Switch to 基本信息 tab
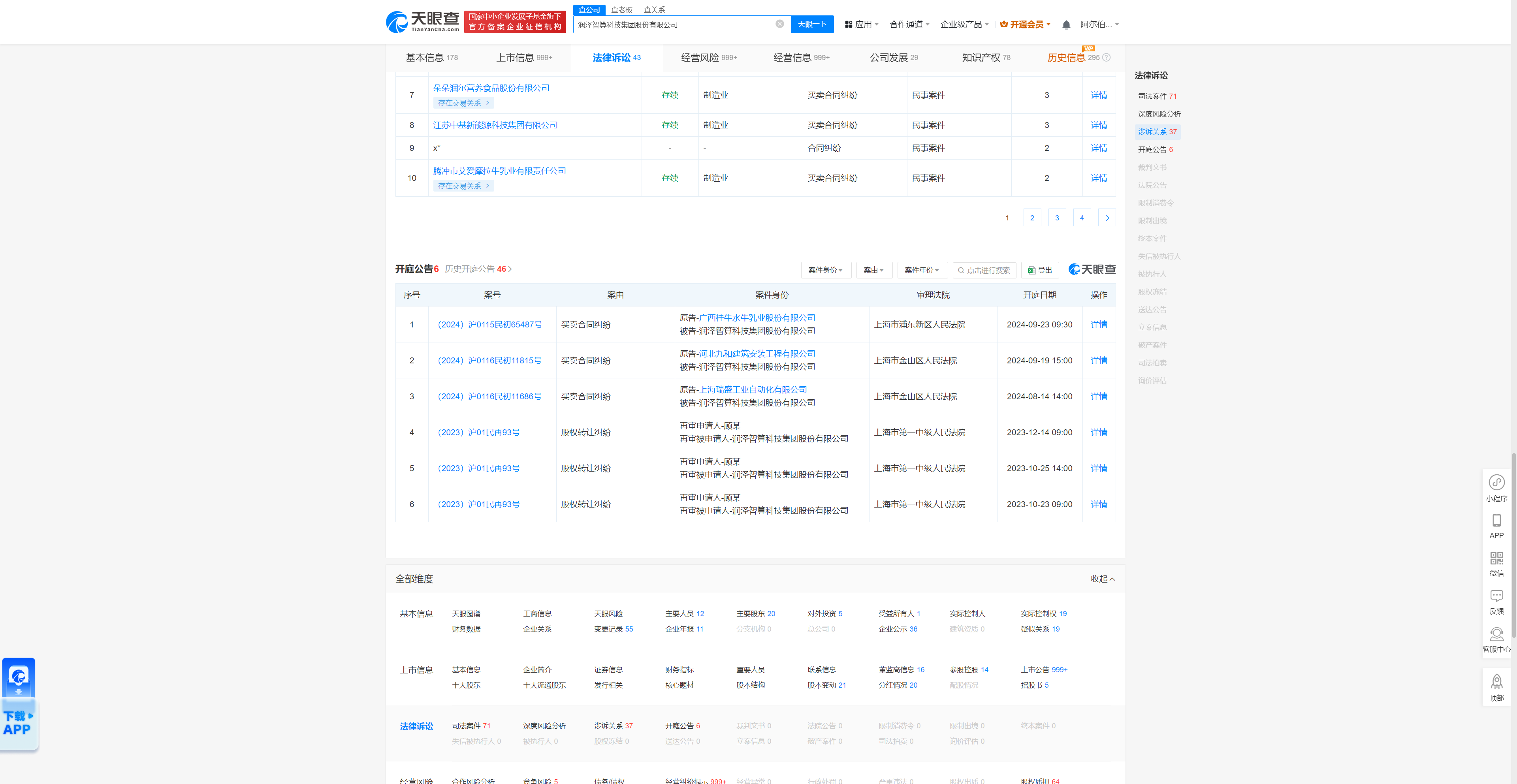 tap(432, 58)
